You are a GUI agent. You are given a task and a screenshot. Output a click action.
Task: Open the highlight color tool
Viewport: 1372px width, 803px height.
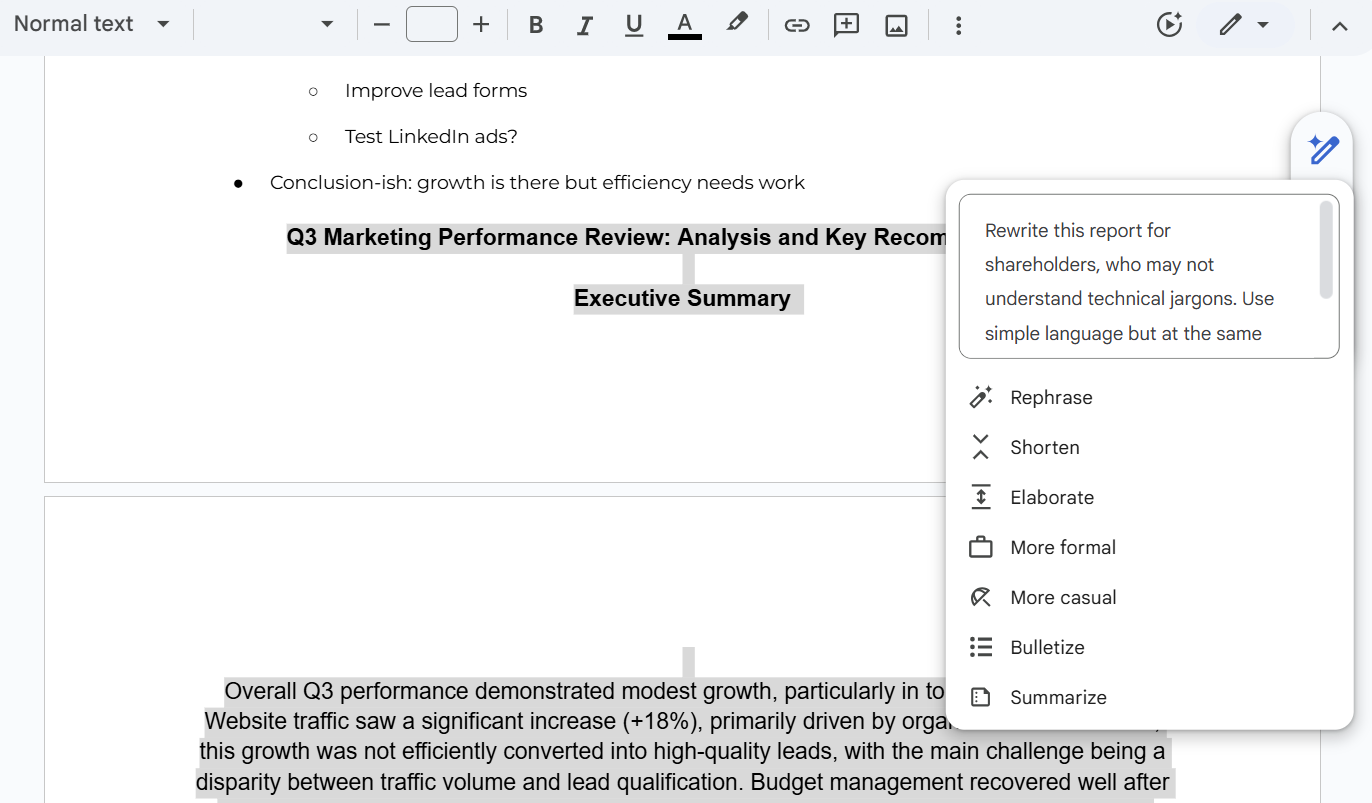737,23
